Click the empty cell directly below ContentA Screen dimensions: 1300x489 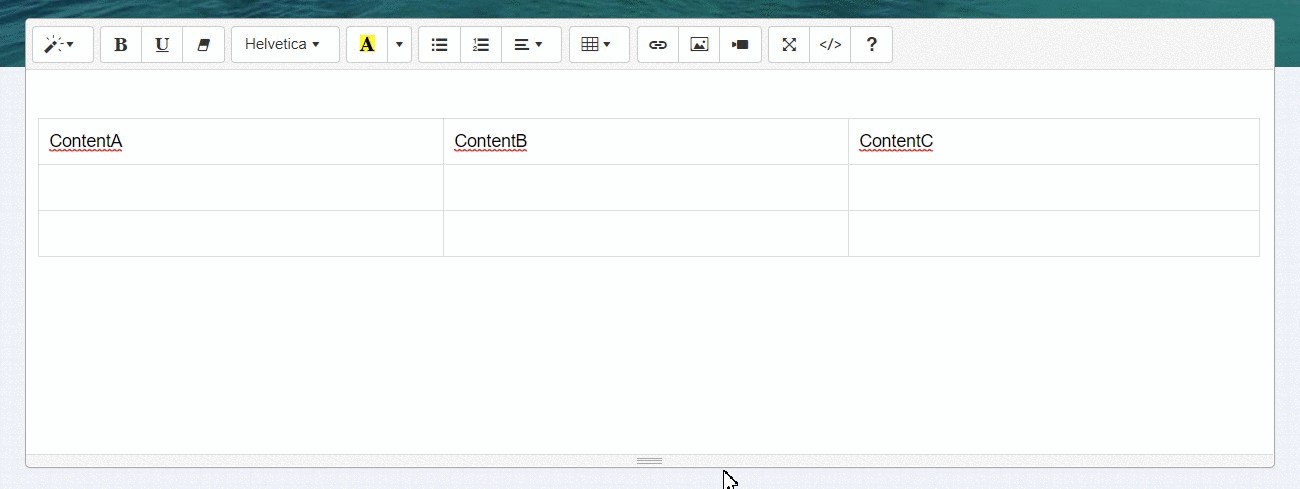click(241, 188)
